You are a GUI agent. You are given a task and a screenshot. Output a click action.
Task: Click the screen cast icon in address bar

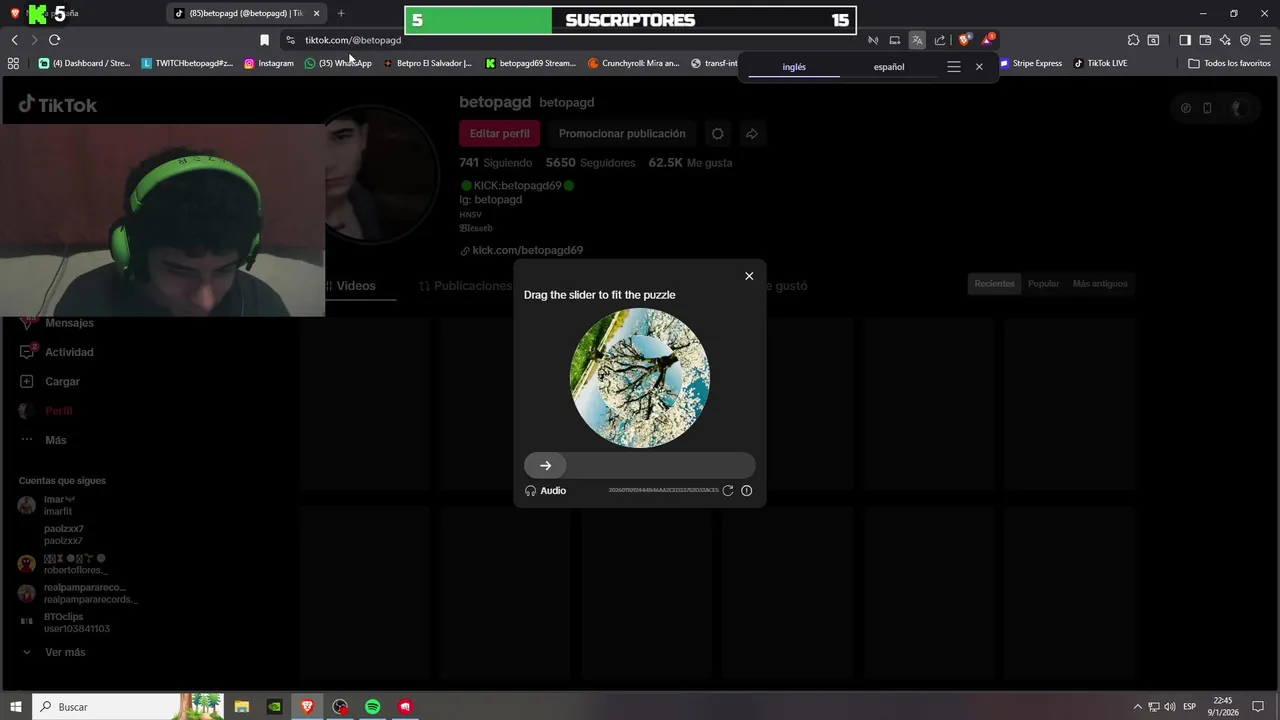(895, 40)
